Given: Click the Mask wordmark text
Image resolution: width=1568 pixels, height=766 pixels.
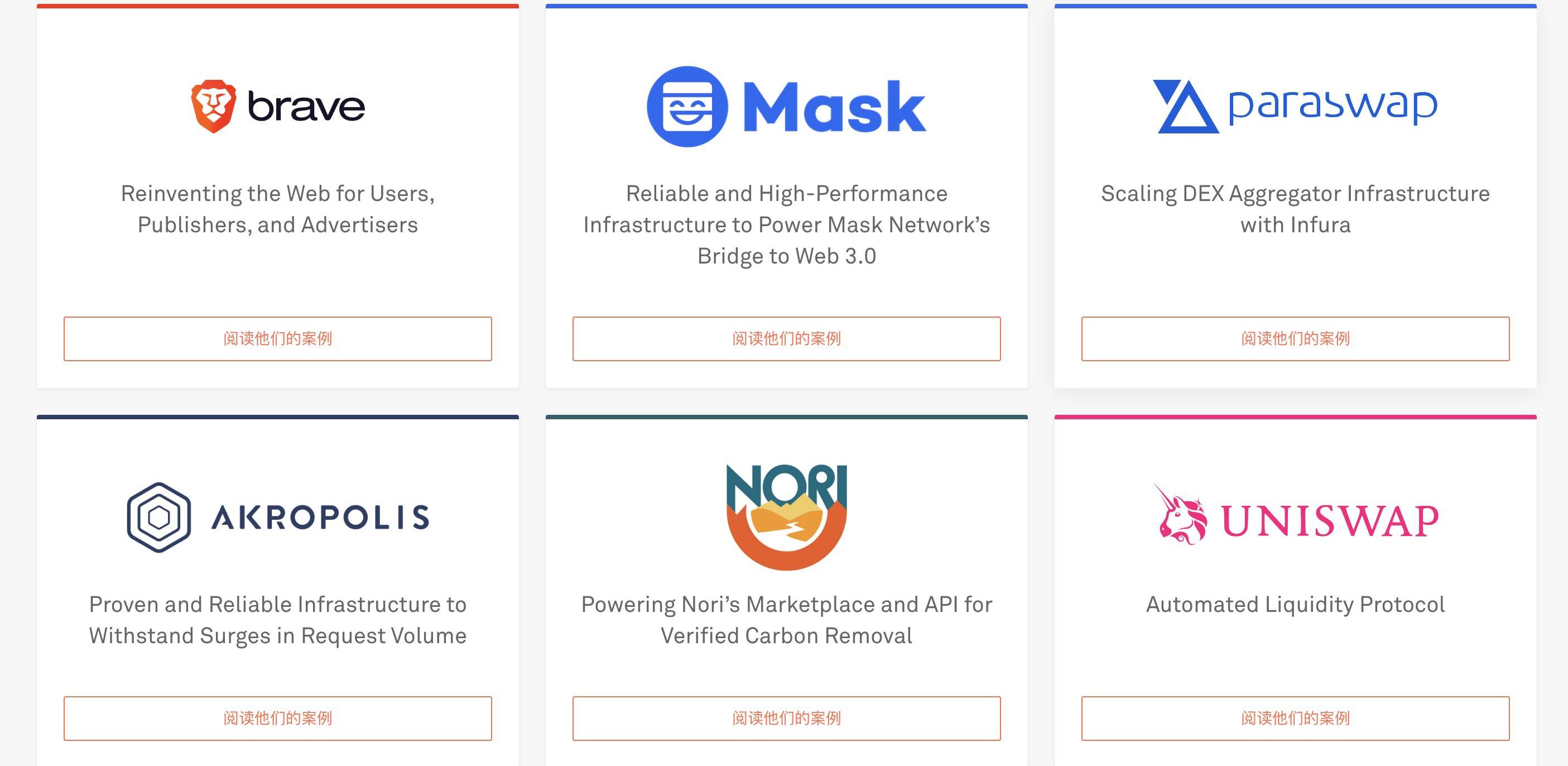Looking at the screenshot, I should 834,108.
